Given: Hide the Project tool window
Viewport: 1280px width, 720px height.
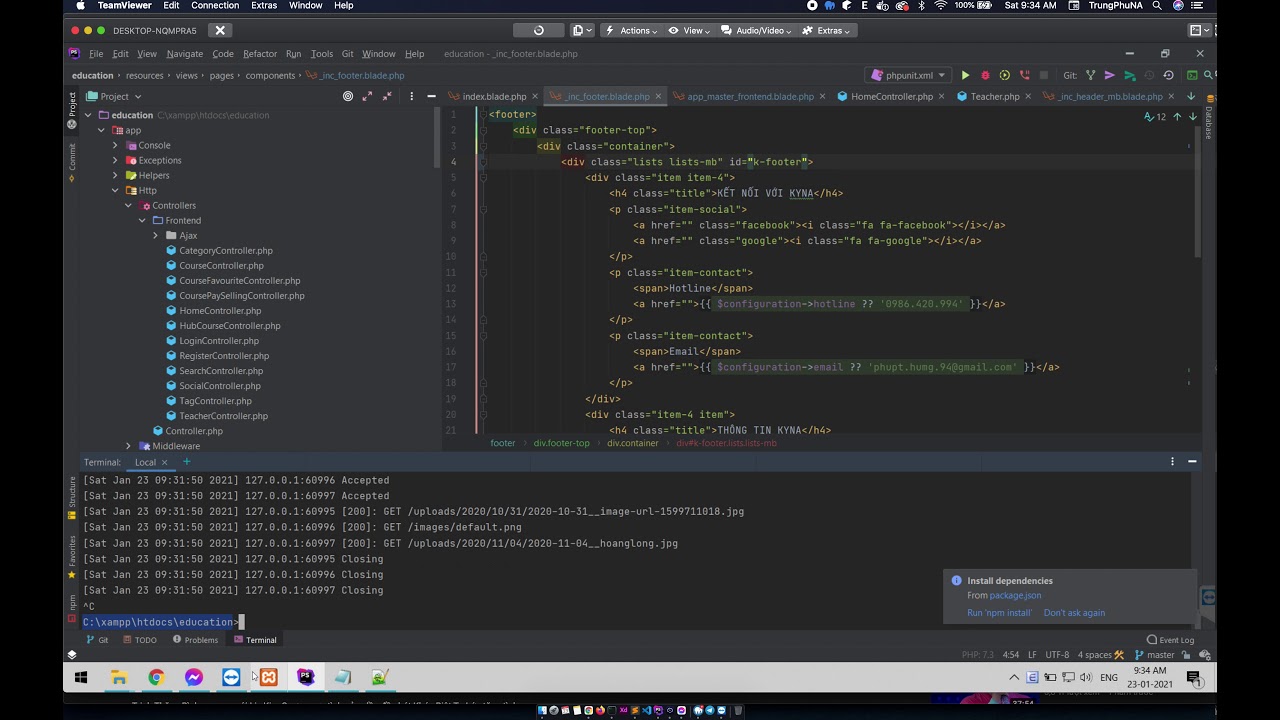Looking at the screenshot, I should (x=431, y=96).
